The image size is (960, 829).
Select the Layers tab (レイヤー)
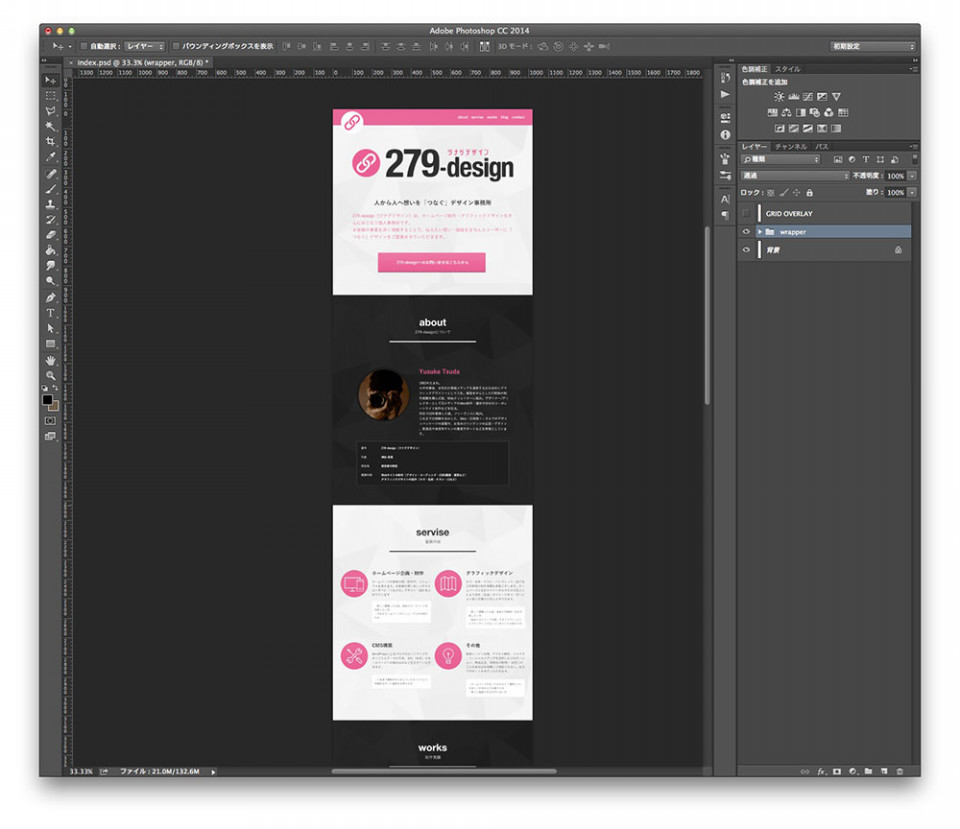pos(754,147)
